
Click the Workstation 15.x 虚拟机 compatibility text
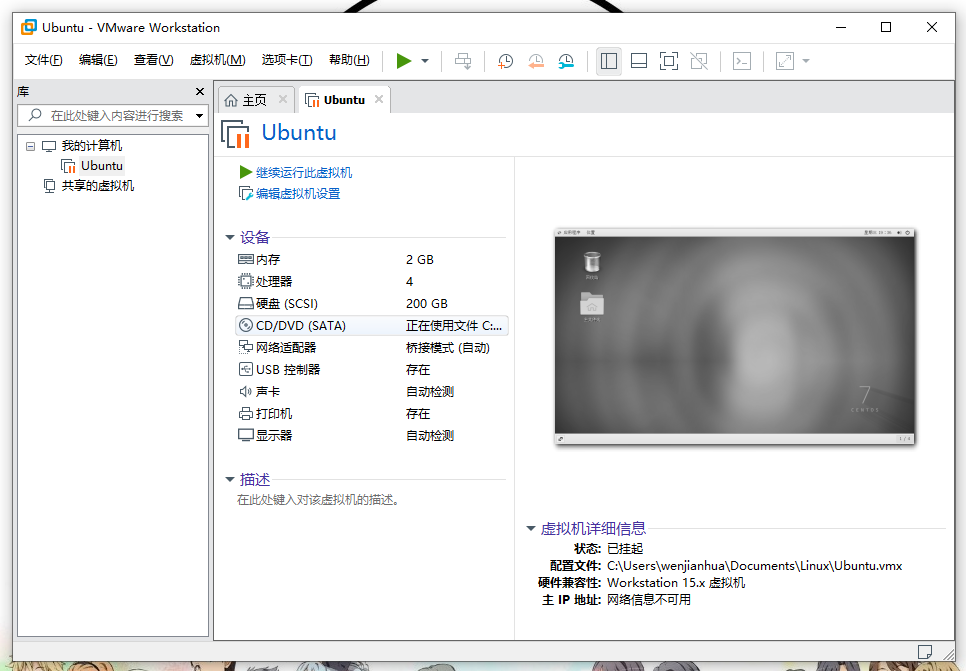coord(676,583)
